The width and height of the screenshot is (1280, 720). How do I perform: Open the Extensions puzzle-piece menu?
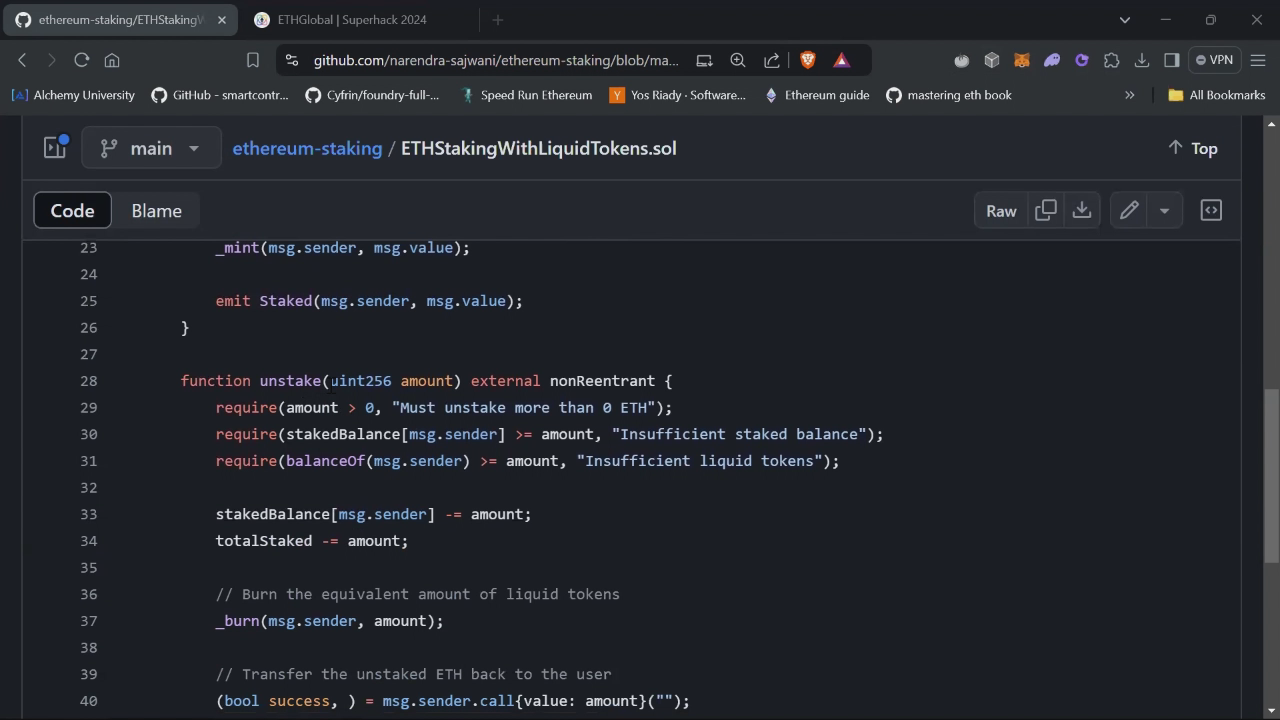point(1111,60)
